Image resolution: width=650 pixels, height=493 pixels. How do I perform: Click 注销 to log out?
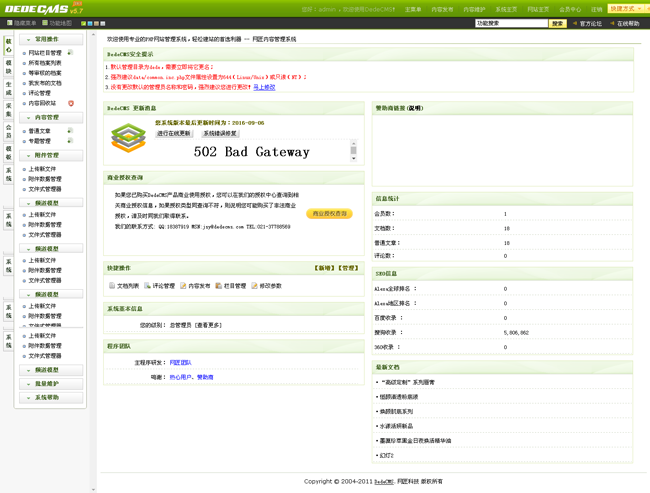point(597,9)
